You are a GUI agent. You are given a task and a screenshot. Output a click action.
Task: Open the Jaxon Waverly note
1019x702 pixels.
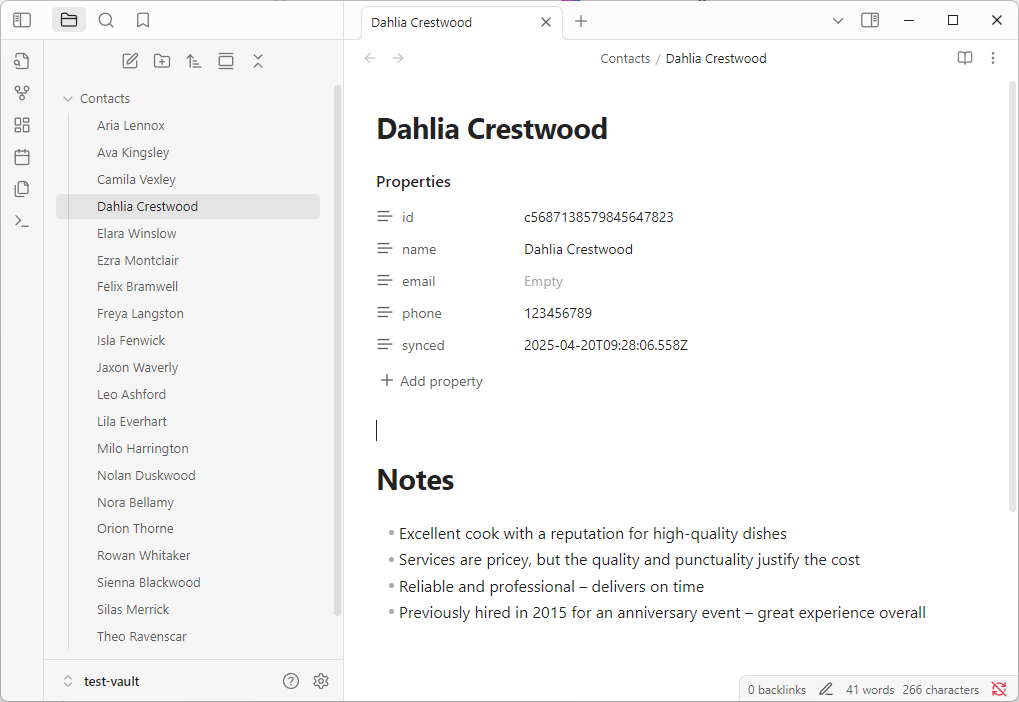click(x=137, y=368)
